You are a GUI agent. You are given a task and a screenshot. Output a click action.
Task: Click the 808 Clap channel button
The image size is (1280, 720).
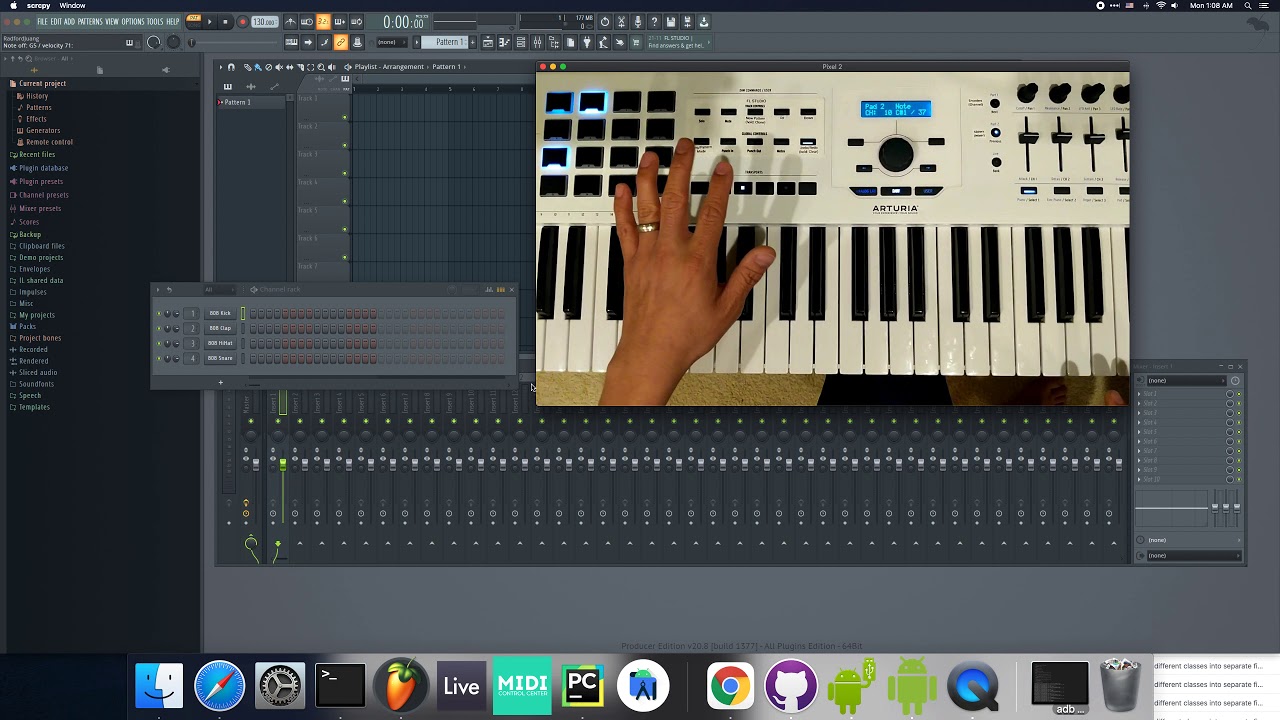(220, 328)
